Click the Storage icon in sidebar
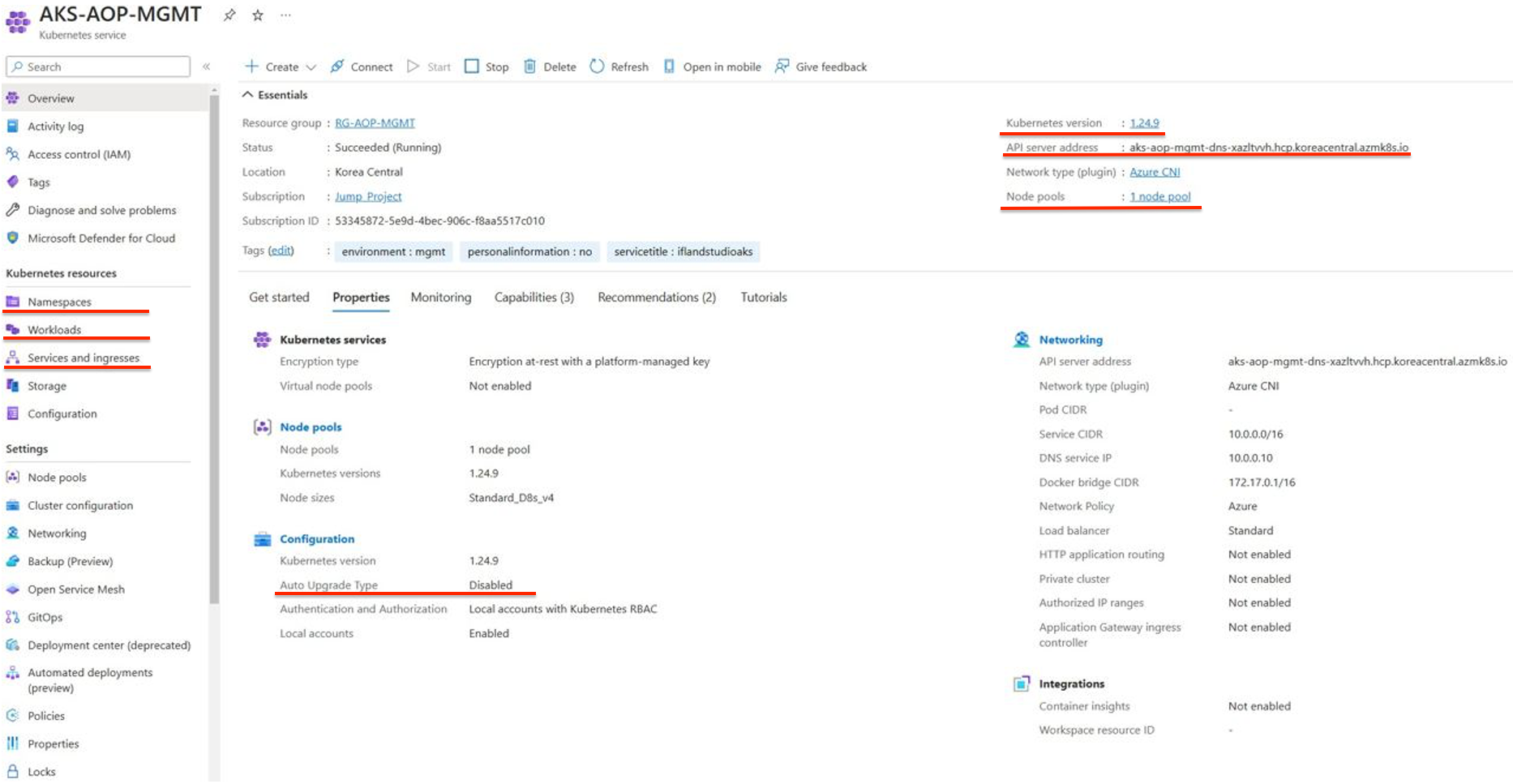Viewport: 1513px width, 784px height. pos(13,386)
